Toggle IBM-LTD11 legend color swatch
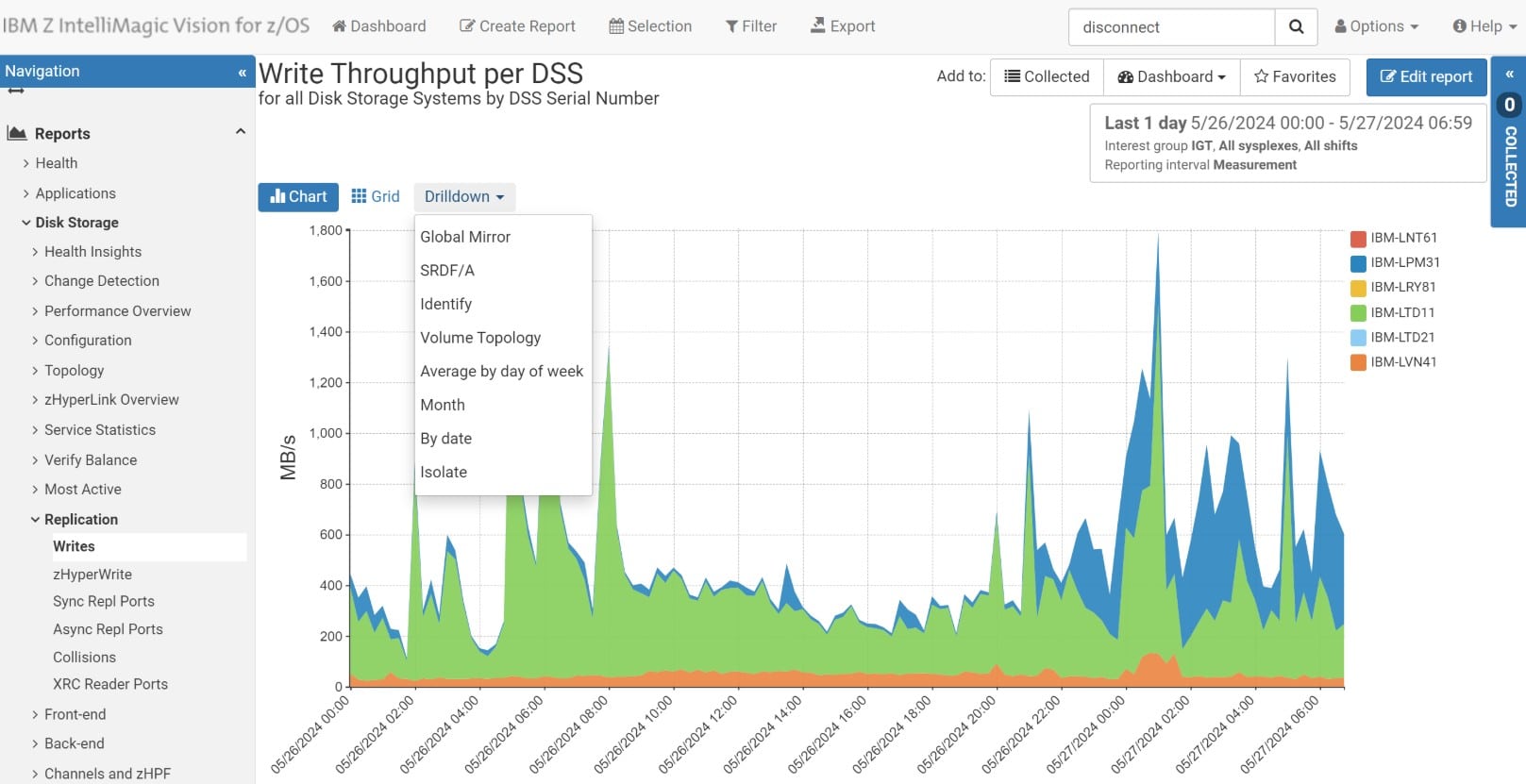Screen dimensions: 1526x784 (1358, 312)
